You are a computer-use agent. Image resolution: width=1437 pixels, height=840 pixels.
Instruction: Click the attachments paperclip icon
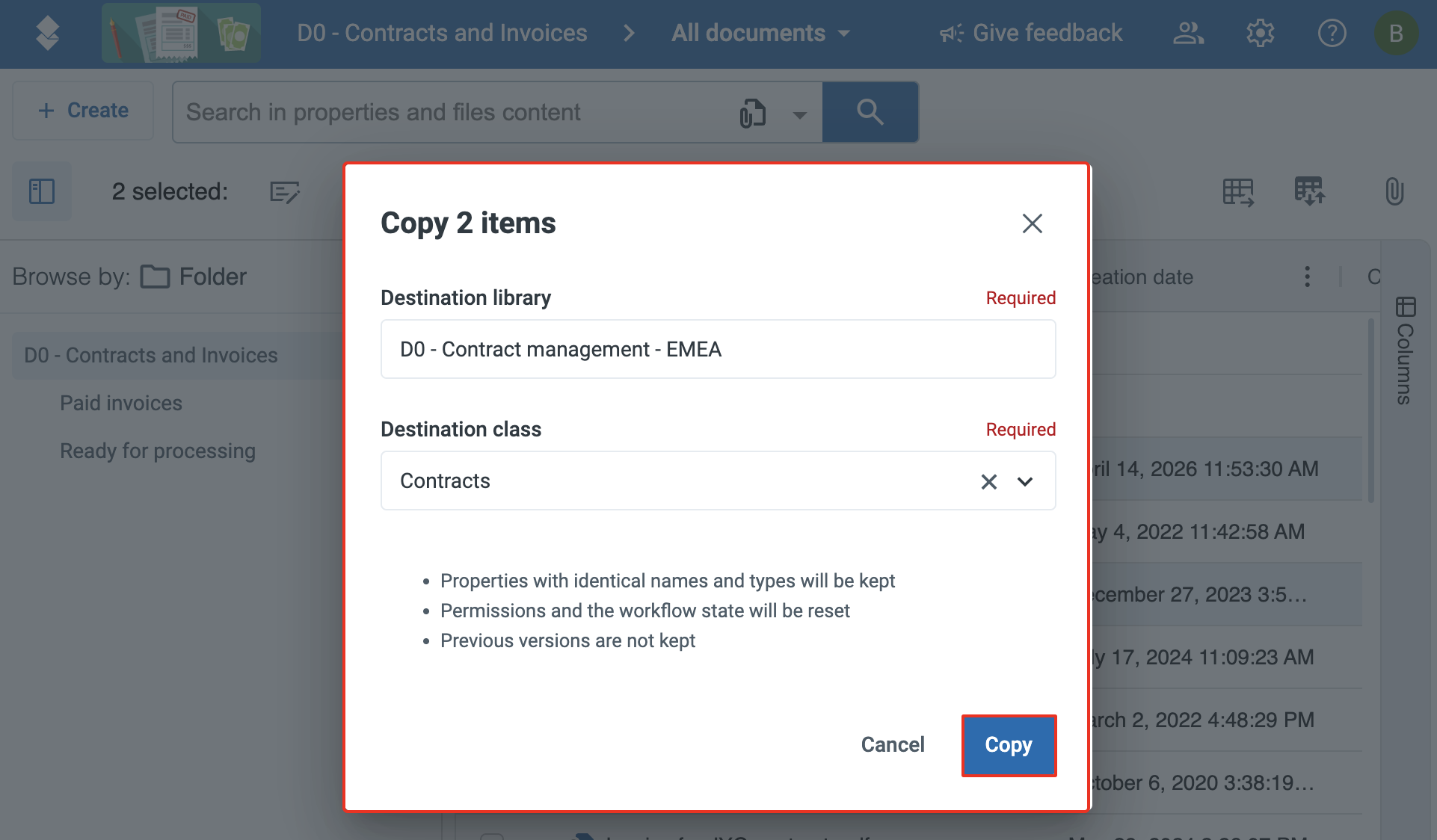point(1394,191)
